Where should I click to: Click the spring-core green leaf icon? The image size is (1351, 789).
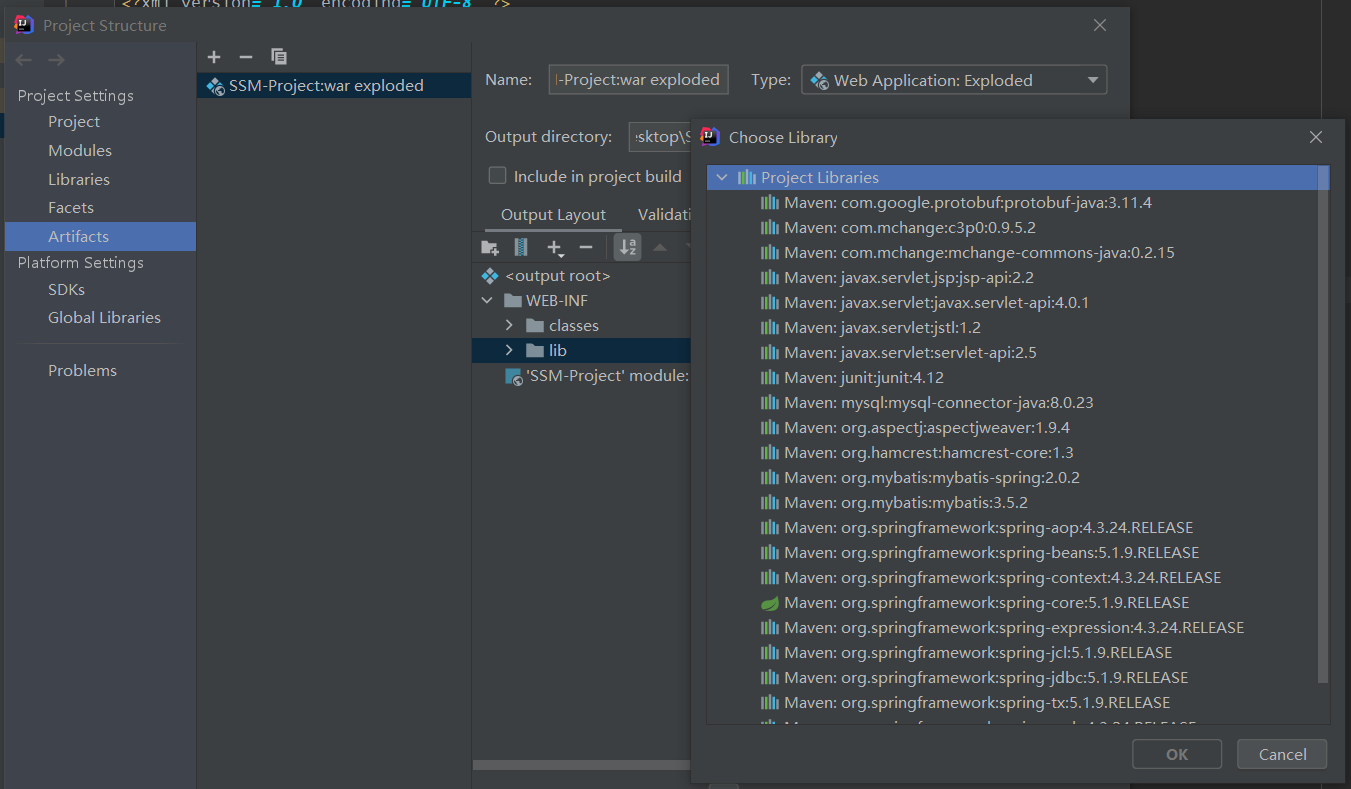(x=770, y=603)
